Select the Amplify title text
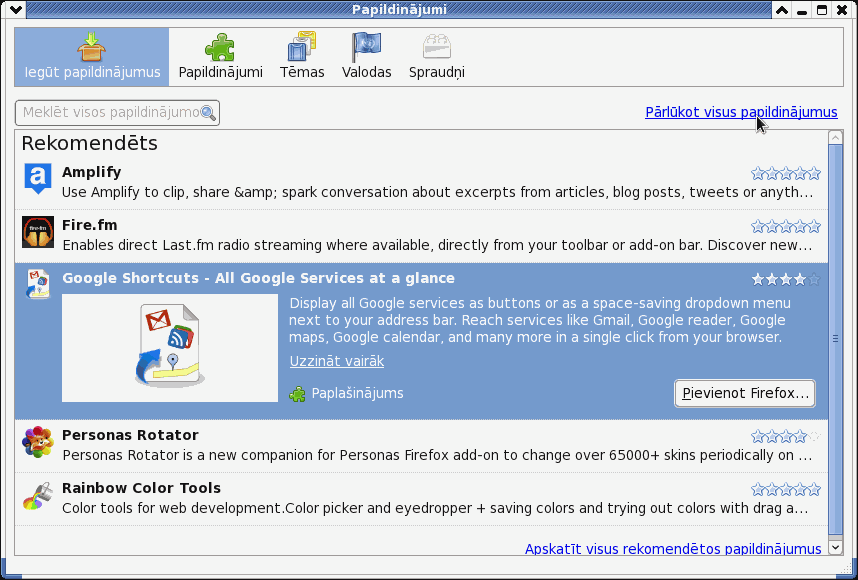Viewport: 858px width, 580px height. (x=91, y=172)
